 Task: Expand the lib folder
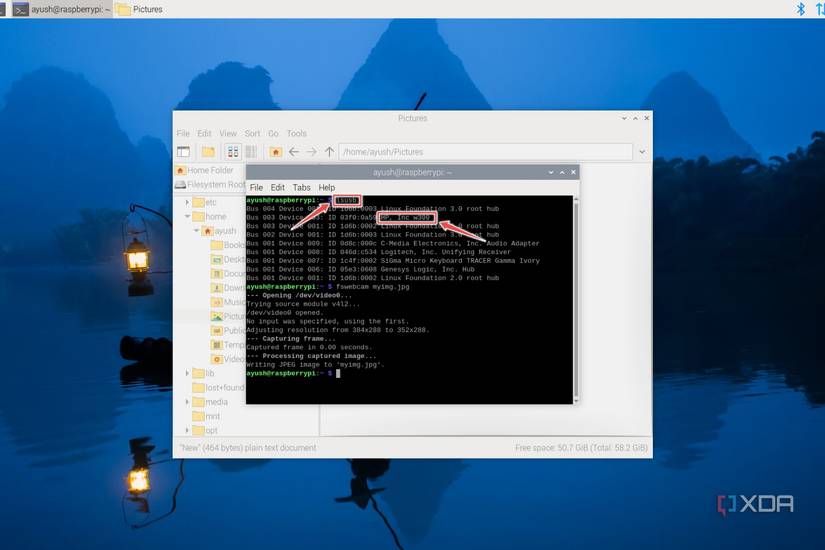tap(187, 373)
